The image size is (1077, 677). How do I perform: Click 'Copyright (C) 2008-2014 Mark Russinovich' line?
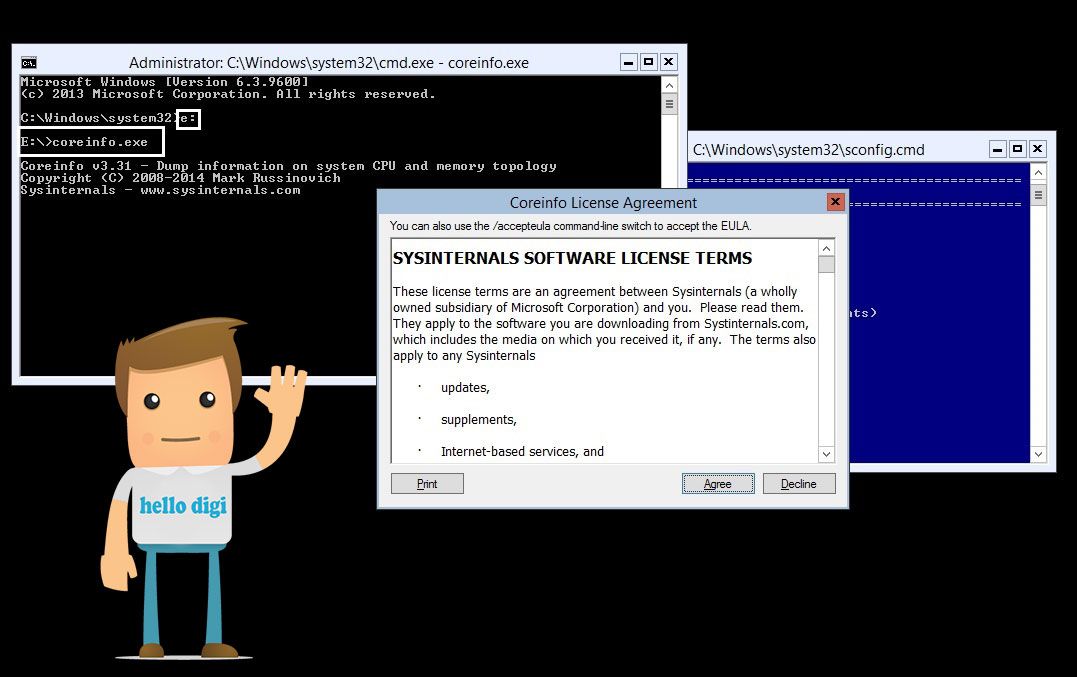pos(181,178)
